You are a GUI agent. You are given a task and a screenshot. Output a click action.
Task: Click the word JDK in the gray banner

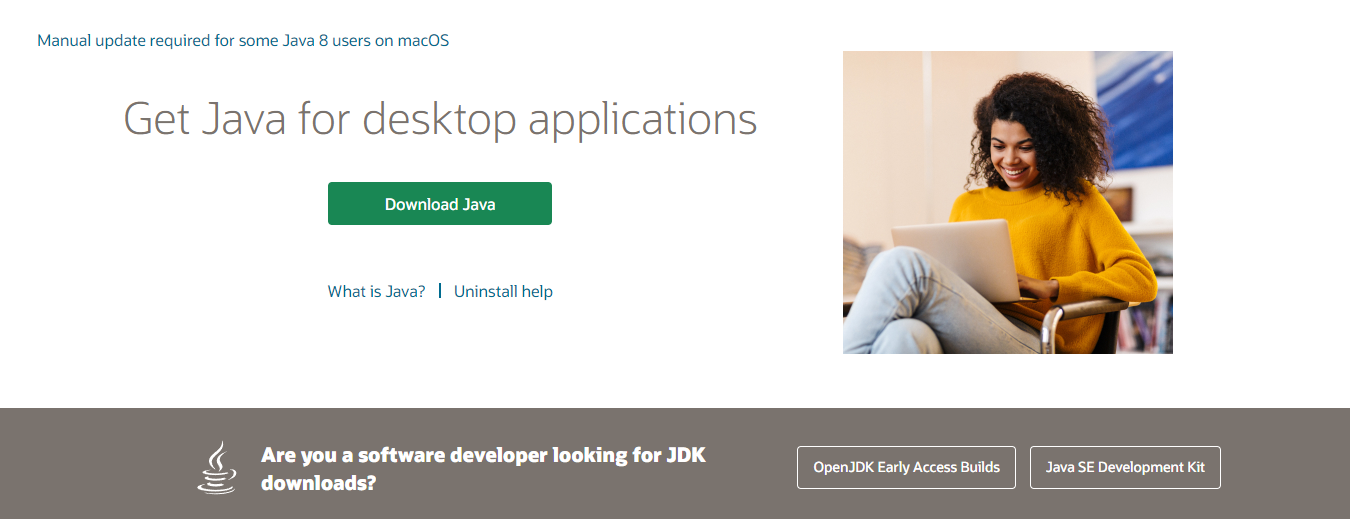click(x=686, y=455)
